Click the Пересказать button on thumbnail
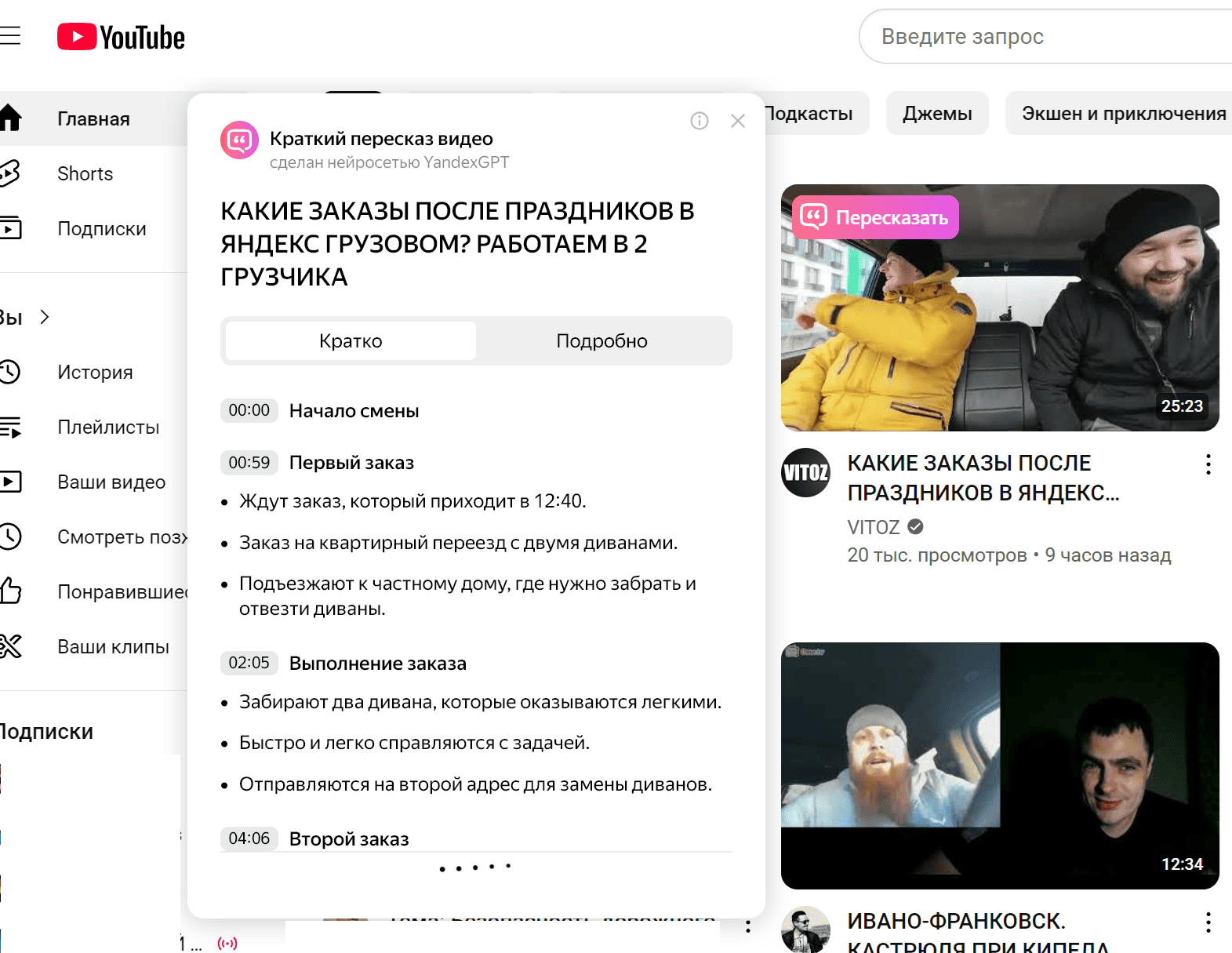Image resolution: width=1232 pixels, height=953 pixels. [x=875, y=217]
